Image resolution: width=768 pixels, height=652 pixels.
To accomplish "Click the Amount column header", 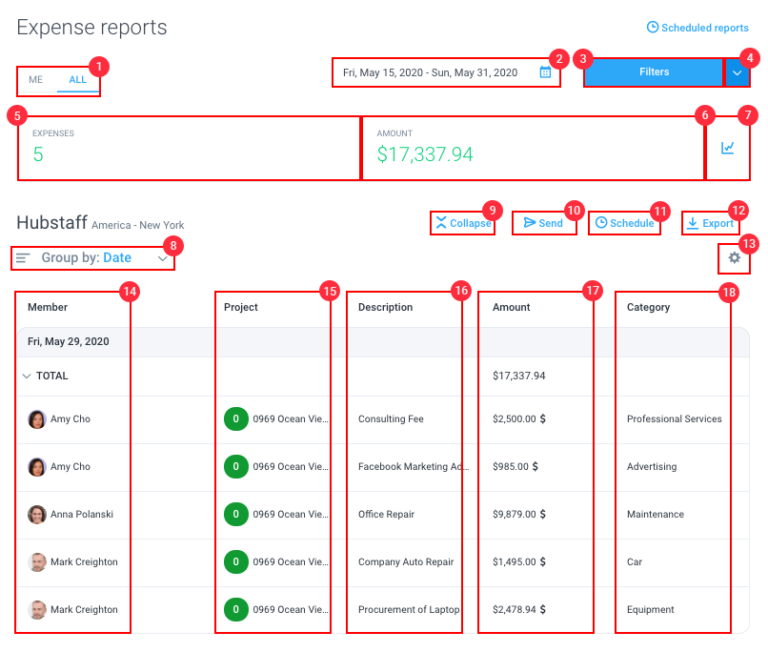I will [511, 307].
